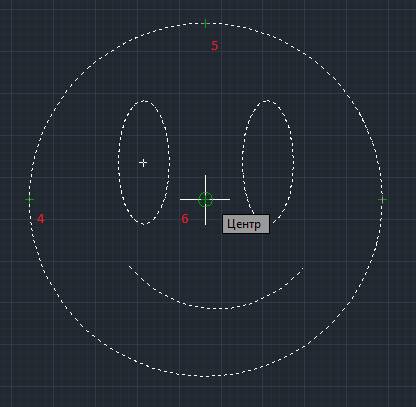This screenshot has height=407, width=416.
Task: Click the green Center snap marker at crosshair
Action: pyautogui.click(x=205, y=199)
